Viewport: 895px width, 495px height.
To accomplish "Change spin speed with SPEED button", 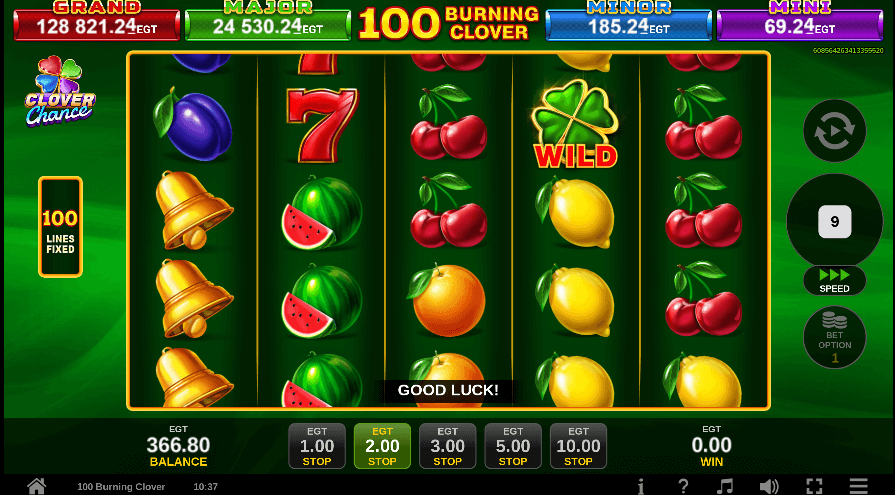I will coord(834,281).
